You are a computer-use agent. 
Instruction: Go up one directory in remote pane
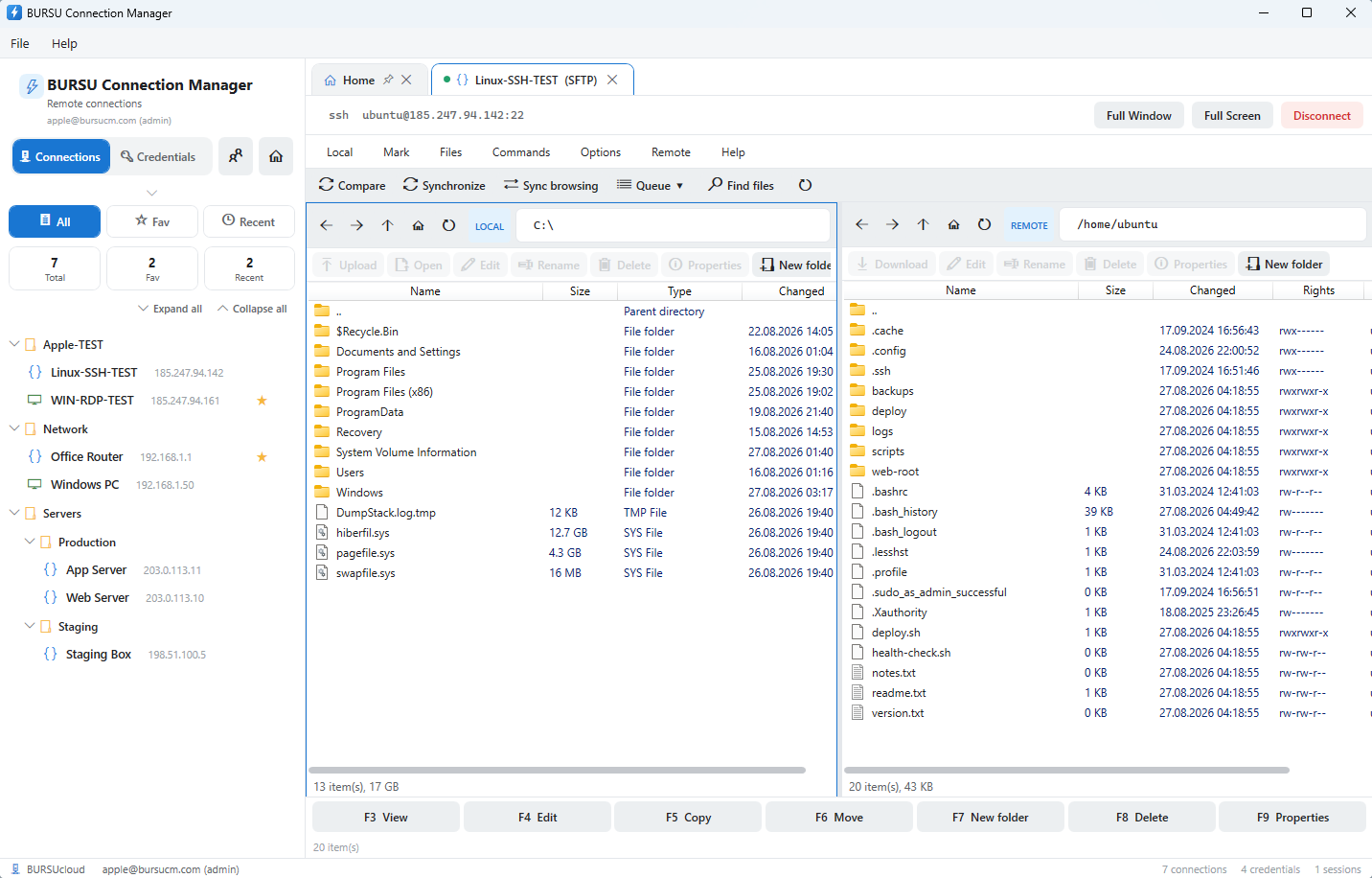click(924, 224)
